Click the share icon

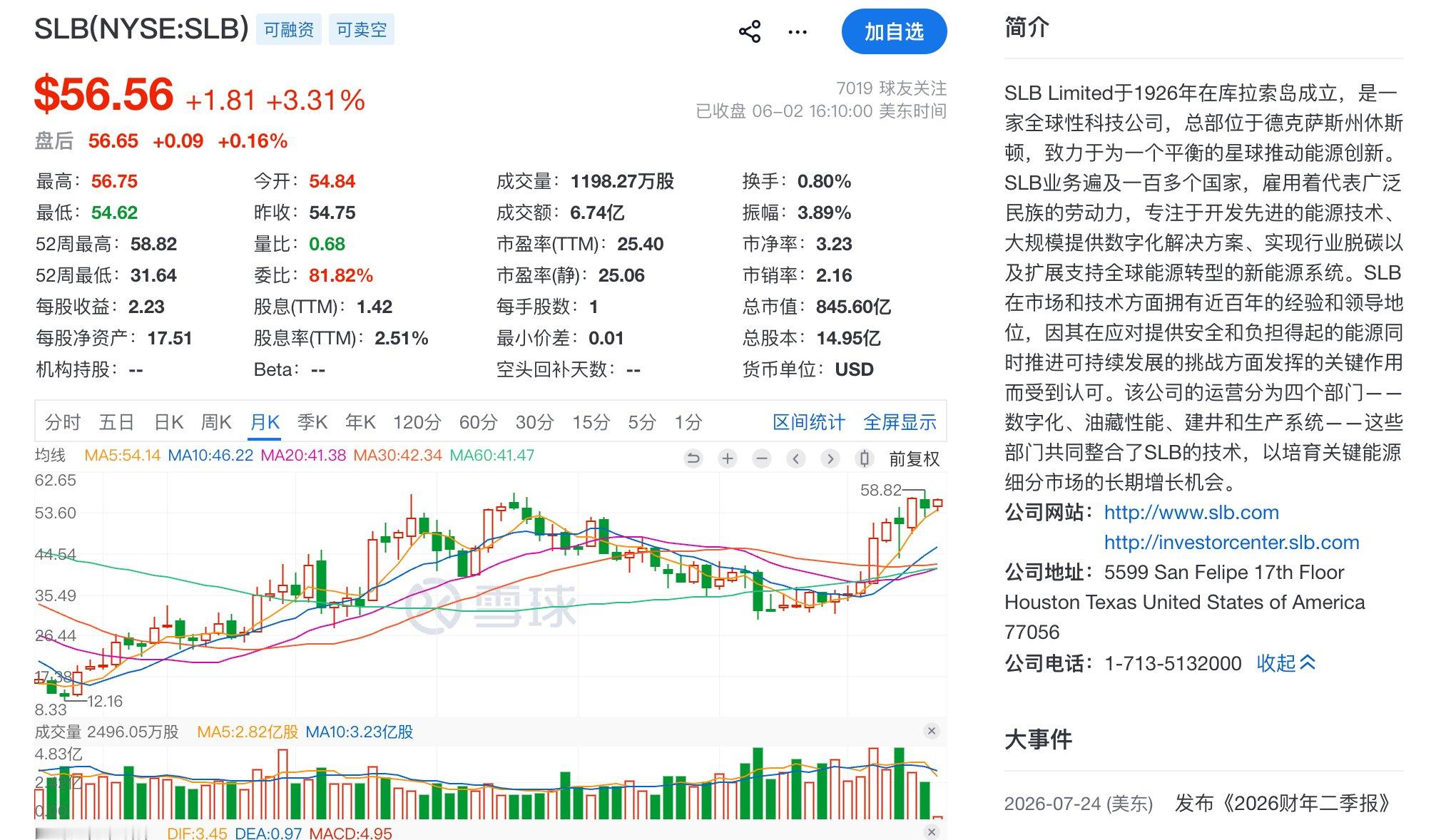click(x=750, y=32)
